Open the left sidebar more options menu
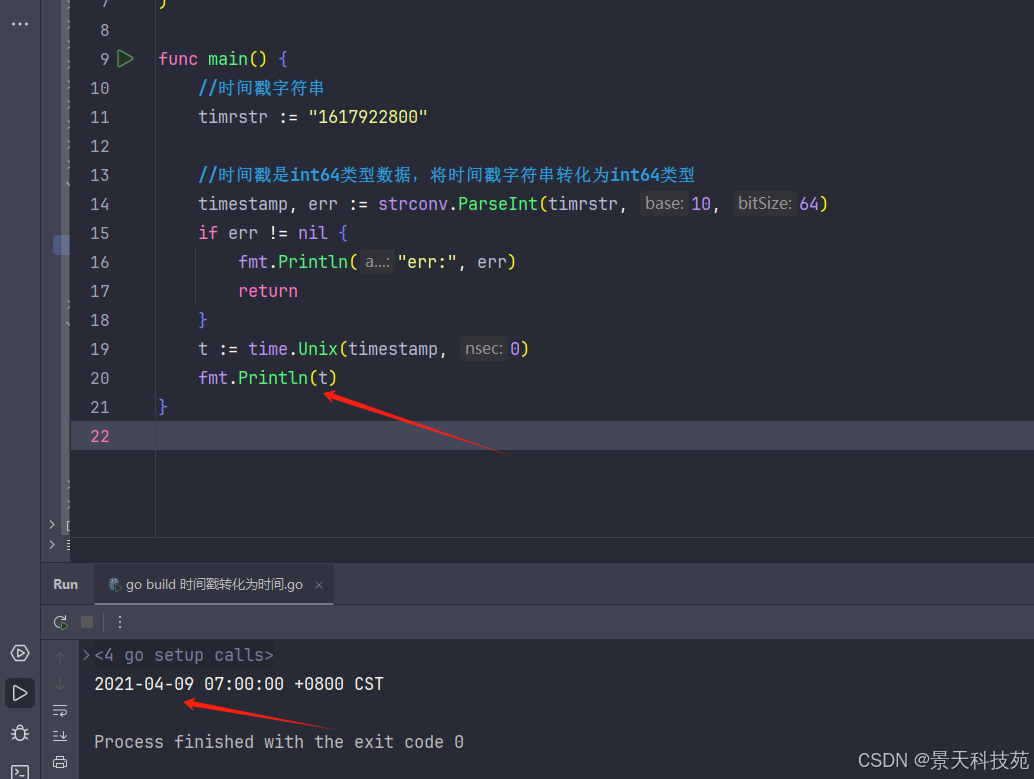The image size is (1034, 779). 20,24
